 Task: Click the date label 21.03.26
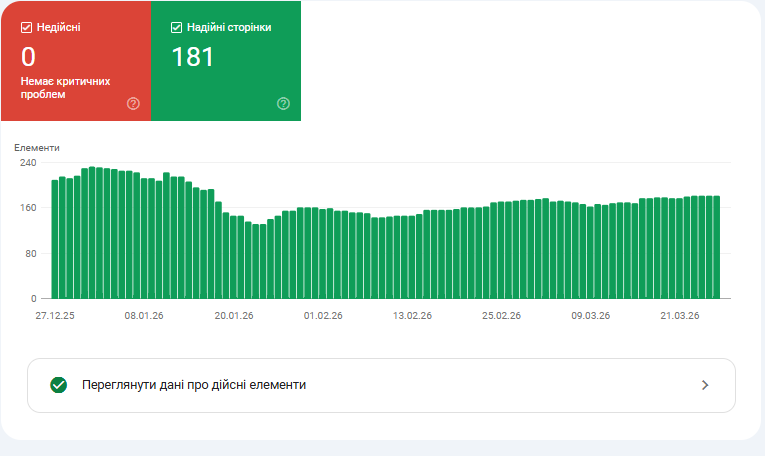coord(680,316)
